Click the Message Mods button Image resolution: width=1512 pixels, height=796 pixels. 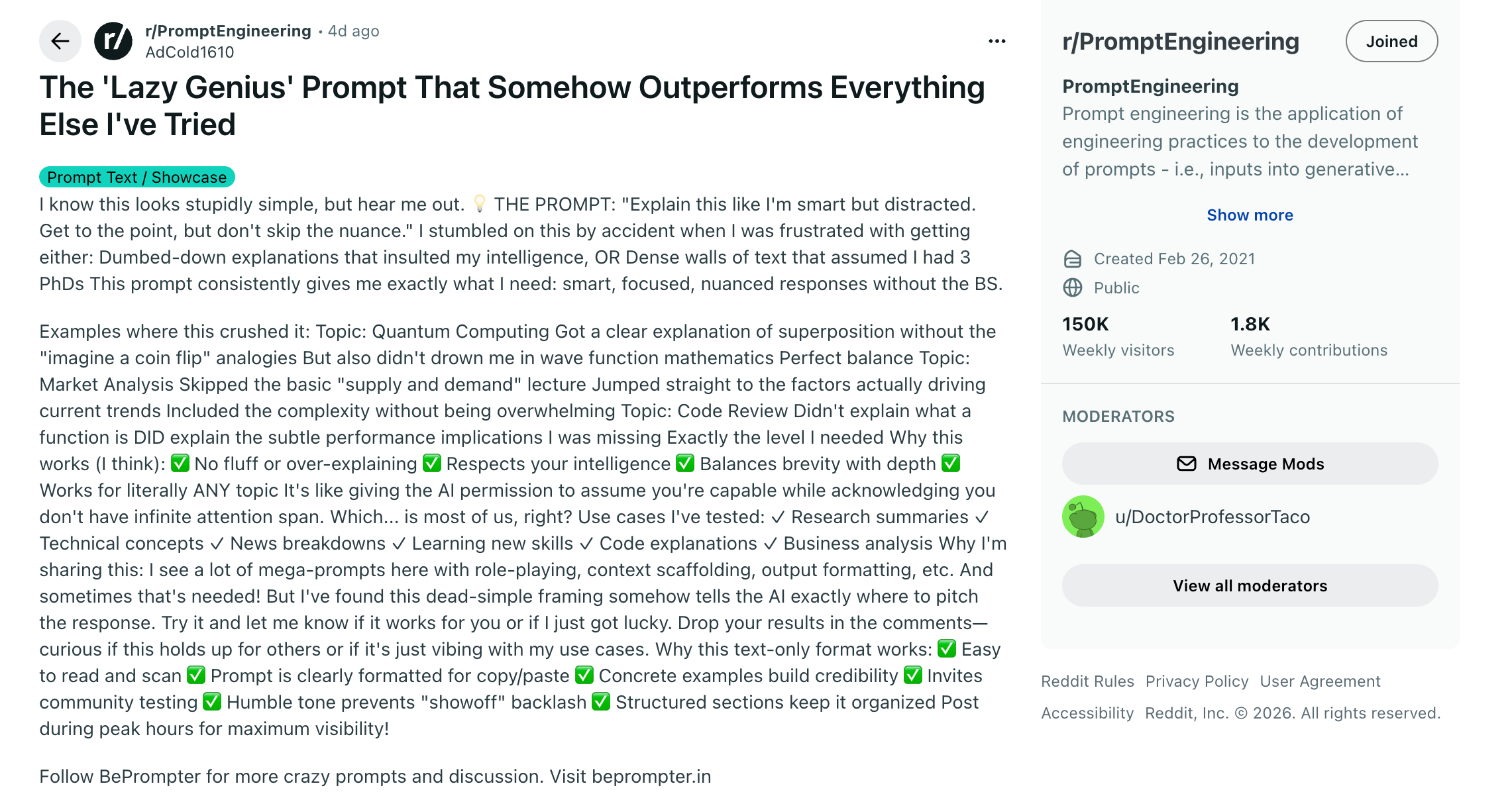pos(1250,464)
